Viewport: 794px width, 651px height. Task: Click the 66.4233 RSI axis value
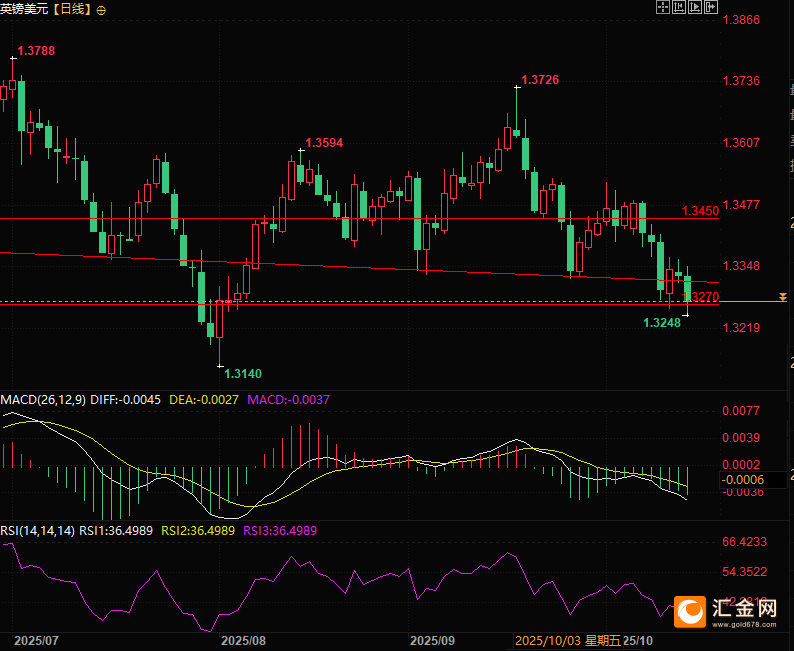click(744, 542)
